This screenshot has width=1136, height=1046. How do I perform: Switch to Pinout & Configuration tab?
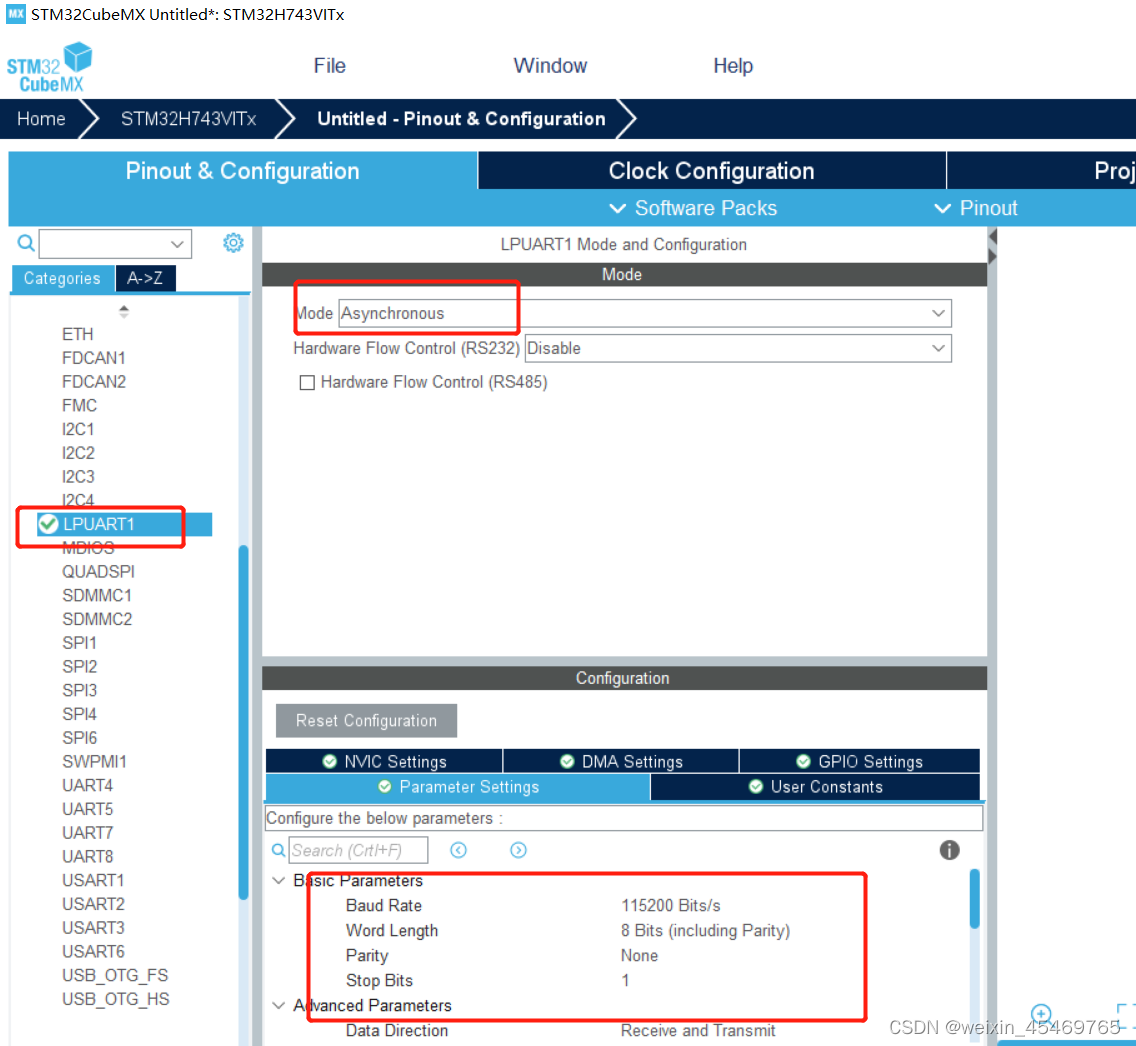click(x=243, y=171)
